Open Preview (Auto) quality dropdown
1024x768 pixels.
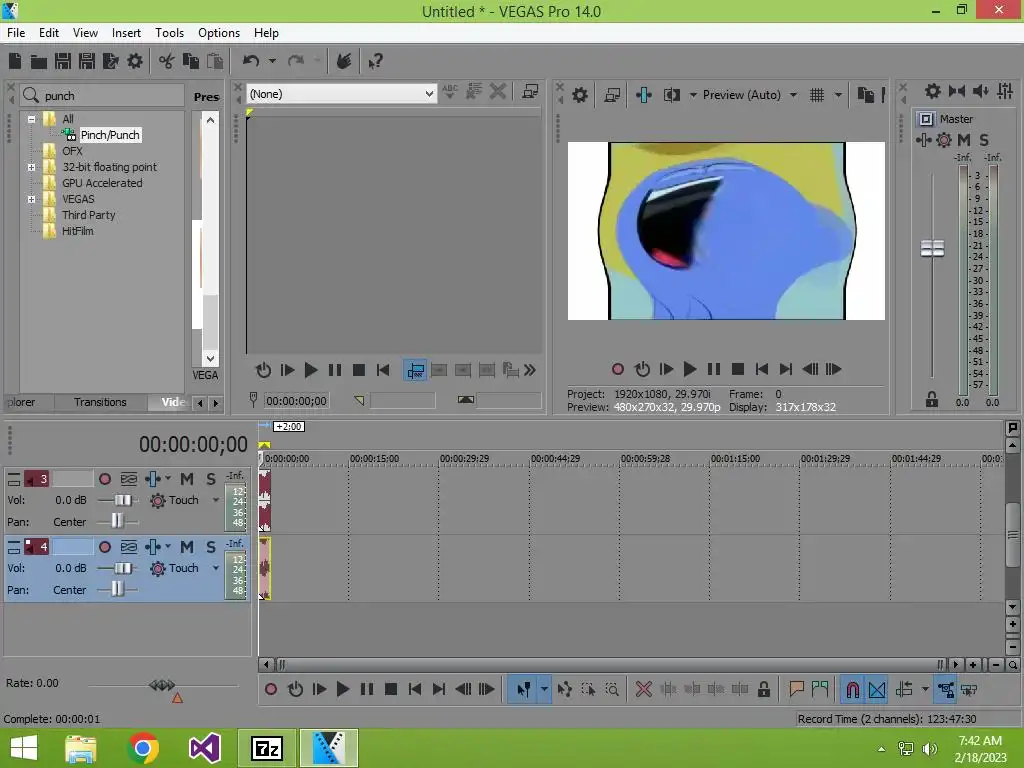tap(793, 95)
